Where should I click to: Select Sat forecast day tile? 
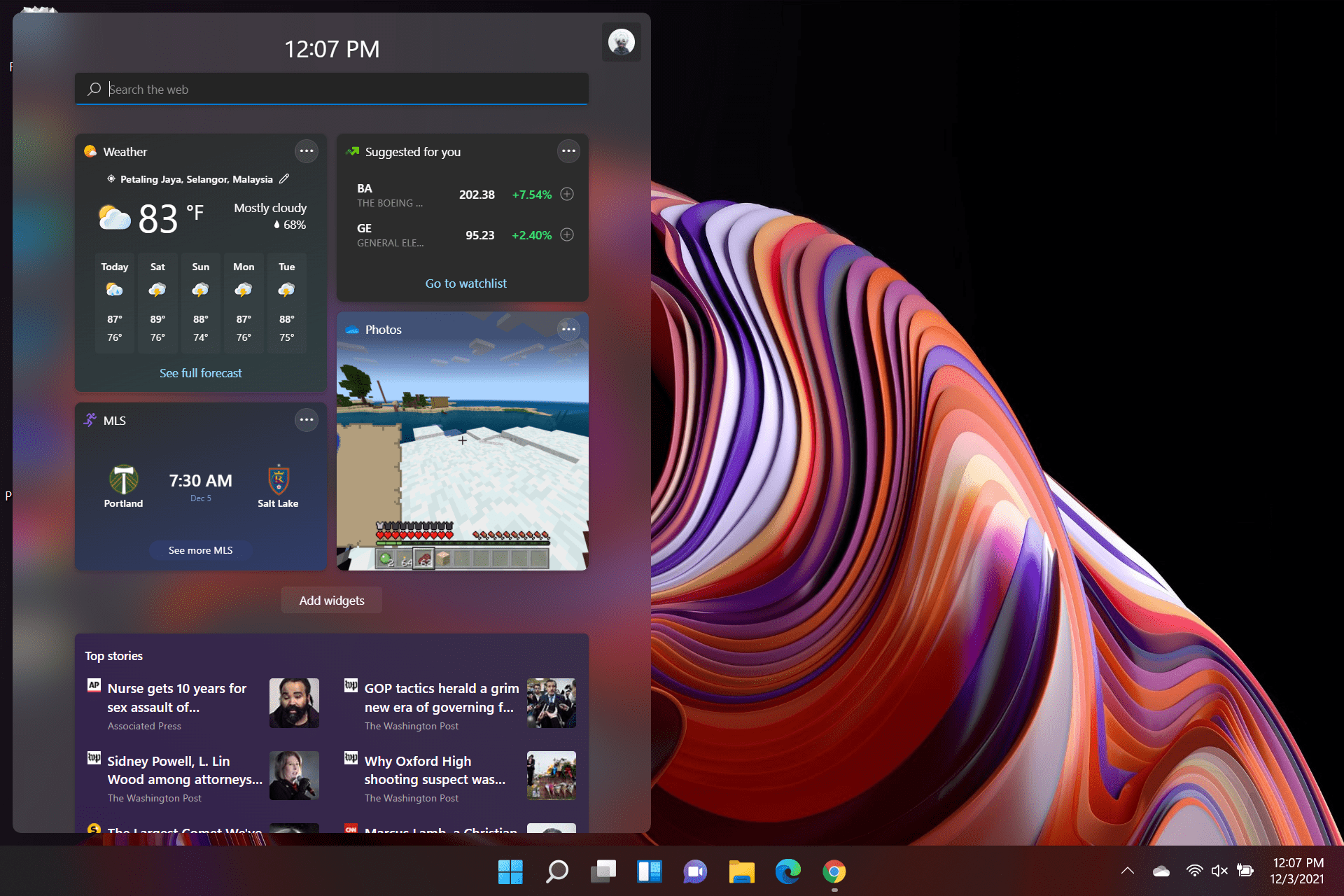tap(157, 302)
